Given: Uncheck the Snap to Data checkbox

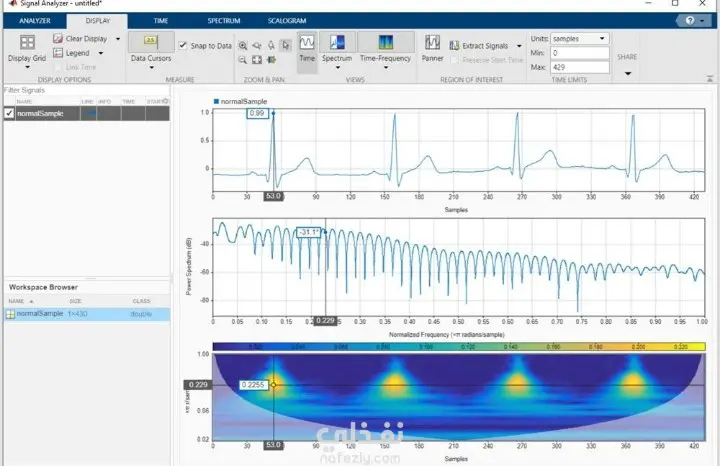Looking at the screenshot, I should 183,45.
